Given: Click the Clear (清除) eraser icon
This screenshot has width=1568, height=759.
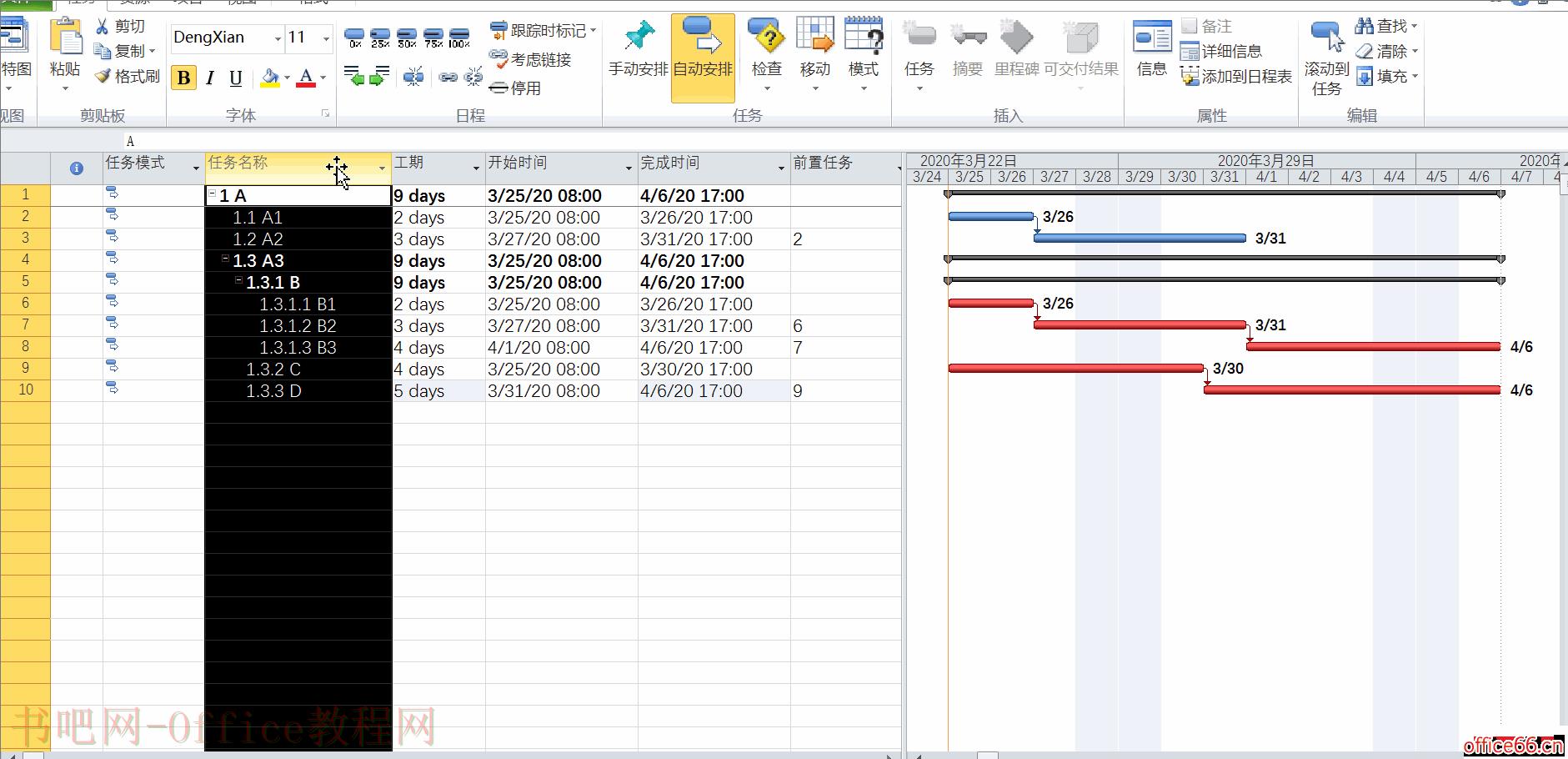Looking at the screenshot, I should click(1364, 51).
